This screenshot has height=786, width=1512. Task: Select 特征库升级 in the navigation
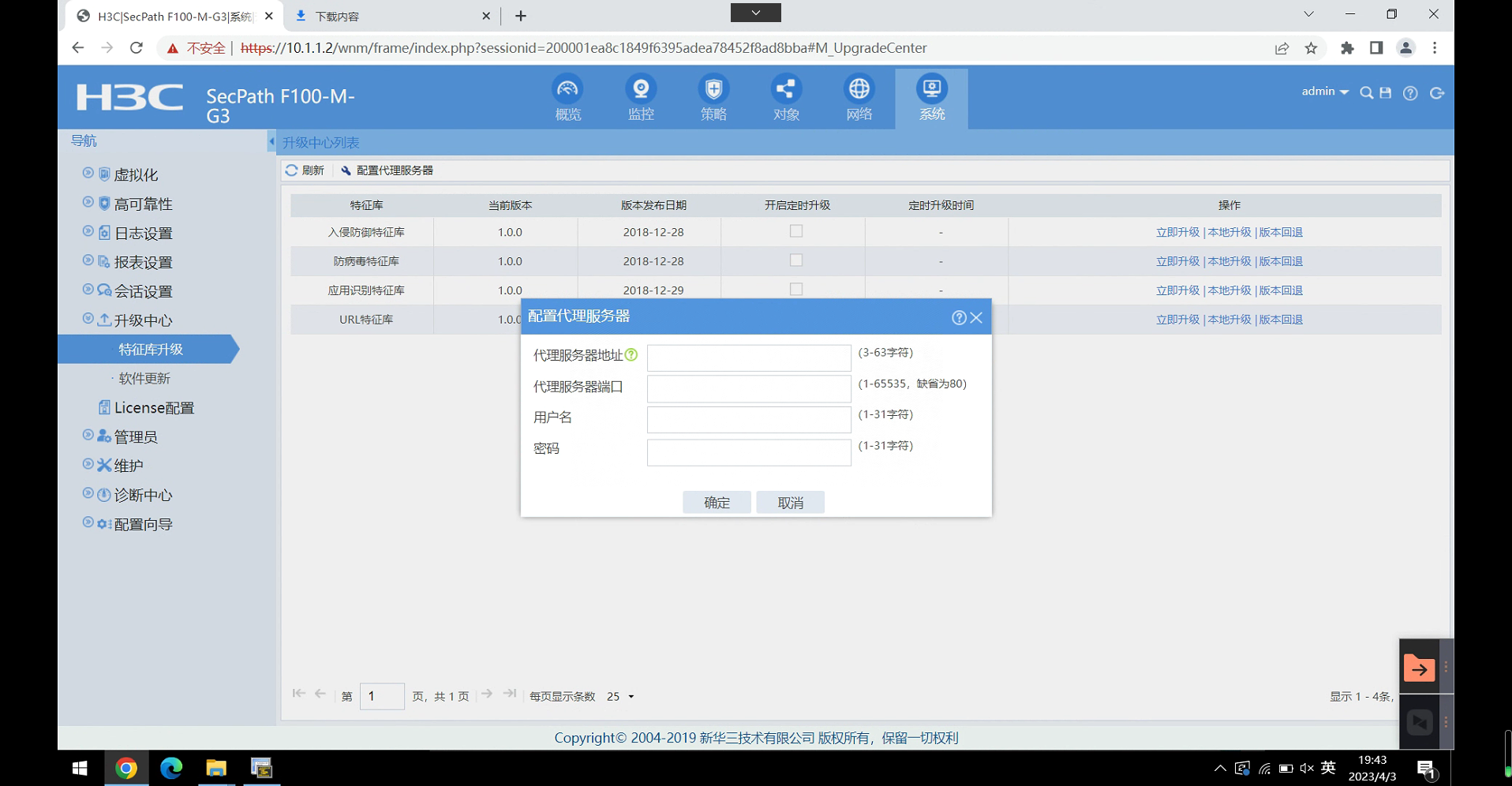(148, 350)
